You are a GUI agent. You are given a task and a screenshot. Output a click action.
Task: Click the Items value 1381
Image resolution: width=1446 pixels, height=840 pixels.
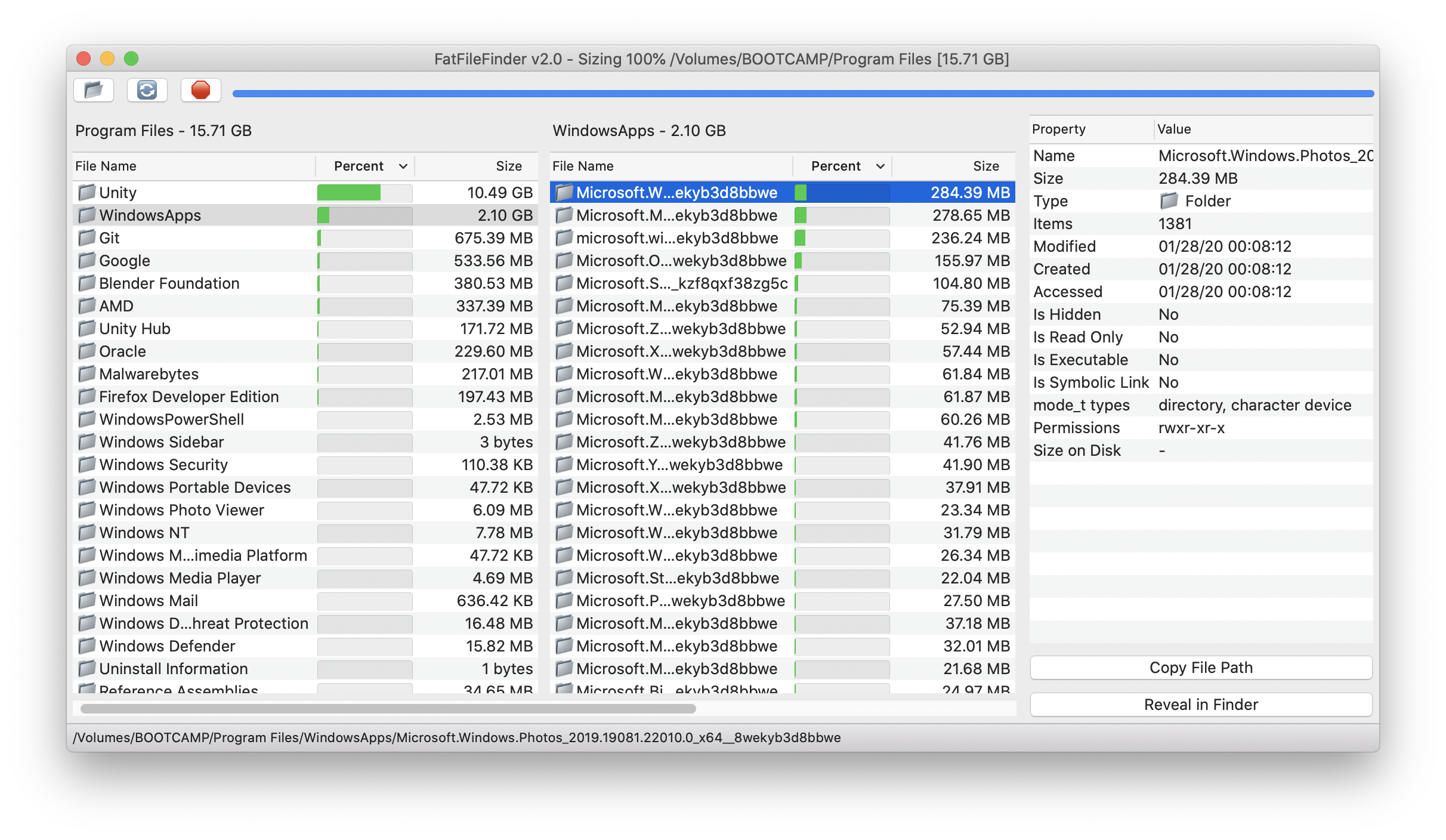(x=1175, y=223)
